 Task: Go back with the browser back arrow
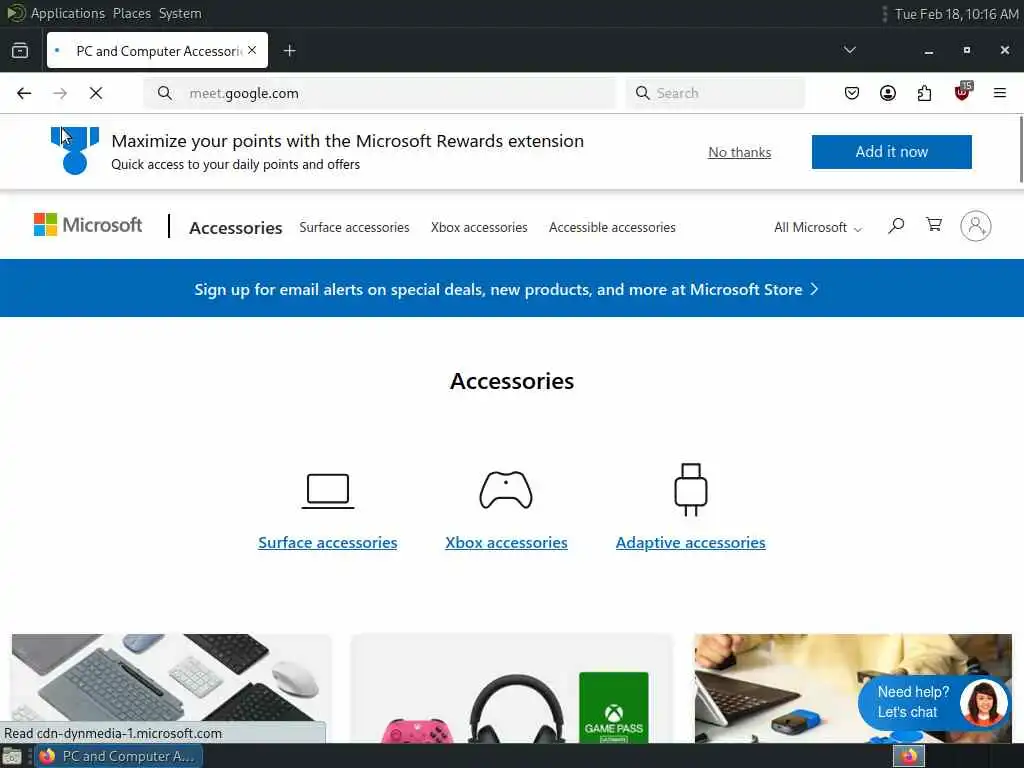[x=24, y=93]
